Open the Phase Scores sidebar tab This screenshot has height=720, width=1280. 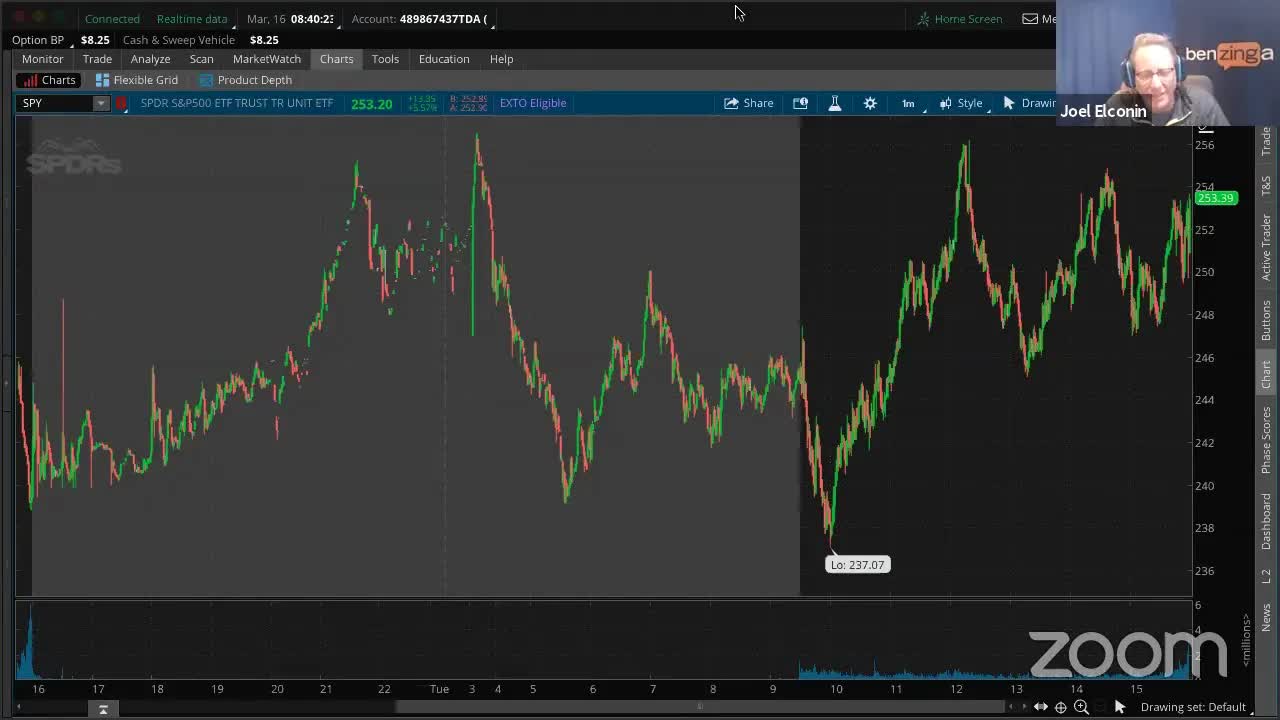tap(1266, 440)
